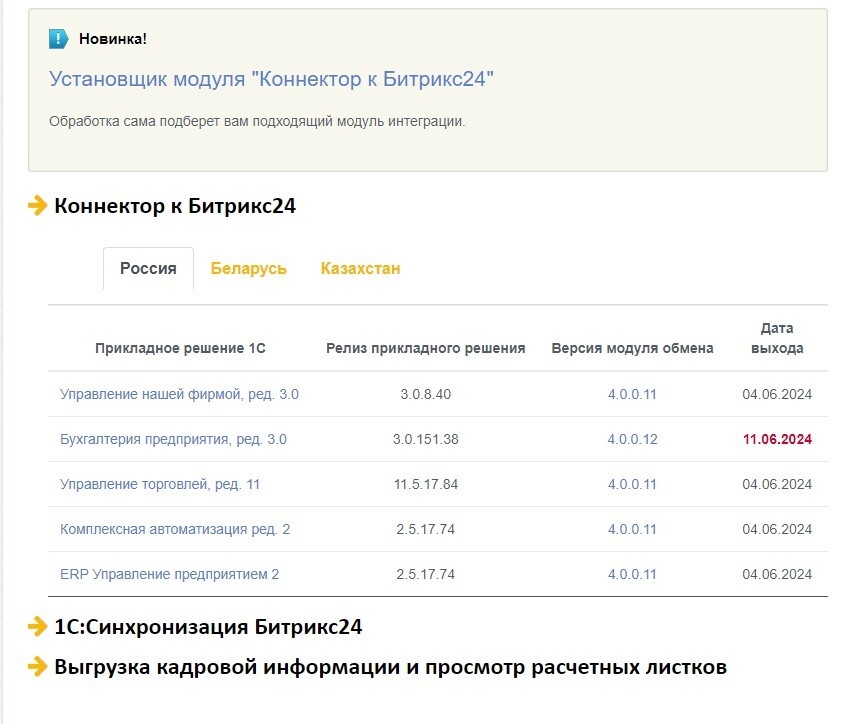Click the red date 11.06.2024
This screenshot has width=852, height=724.
coord(777,440)
